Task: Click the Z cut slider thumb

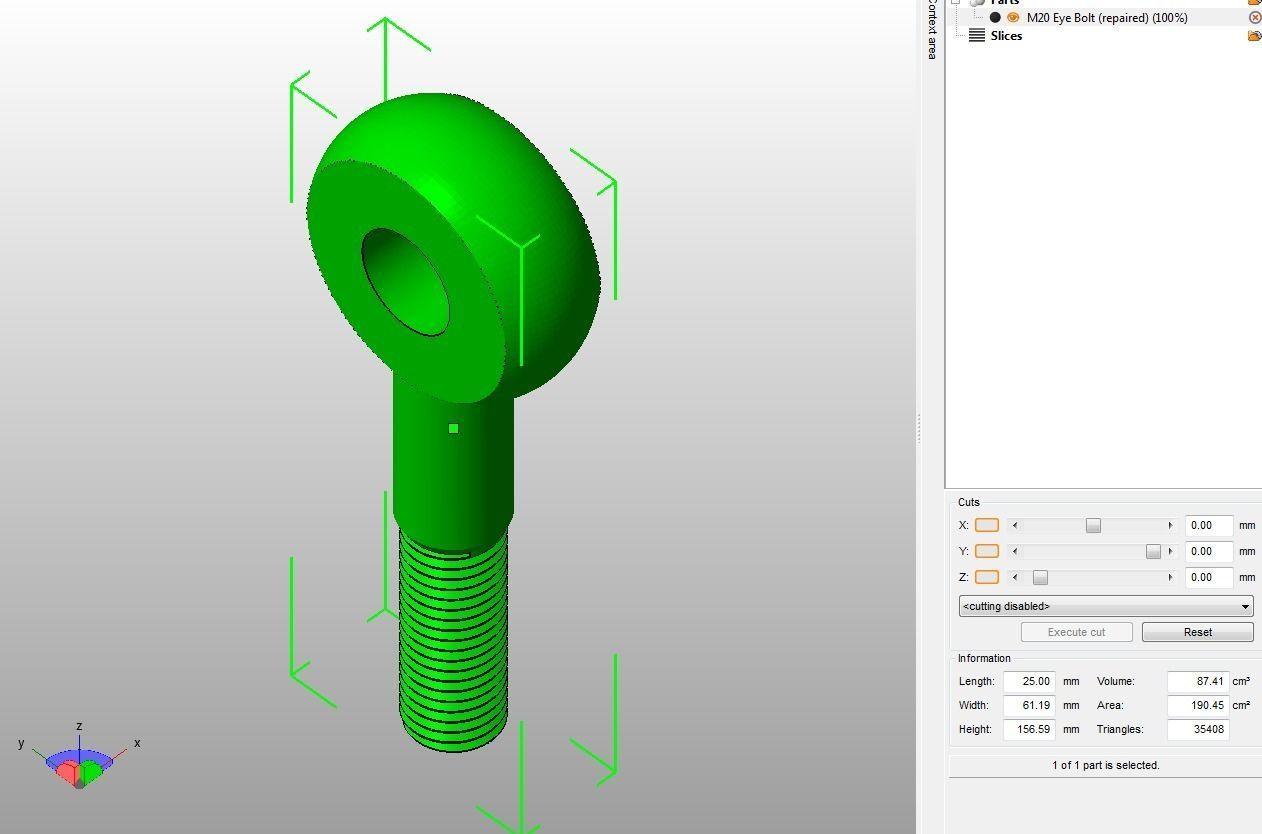Action: pos(1040,577)
